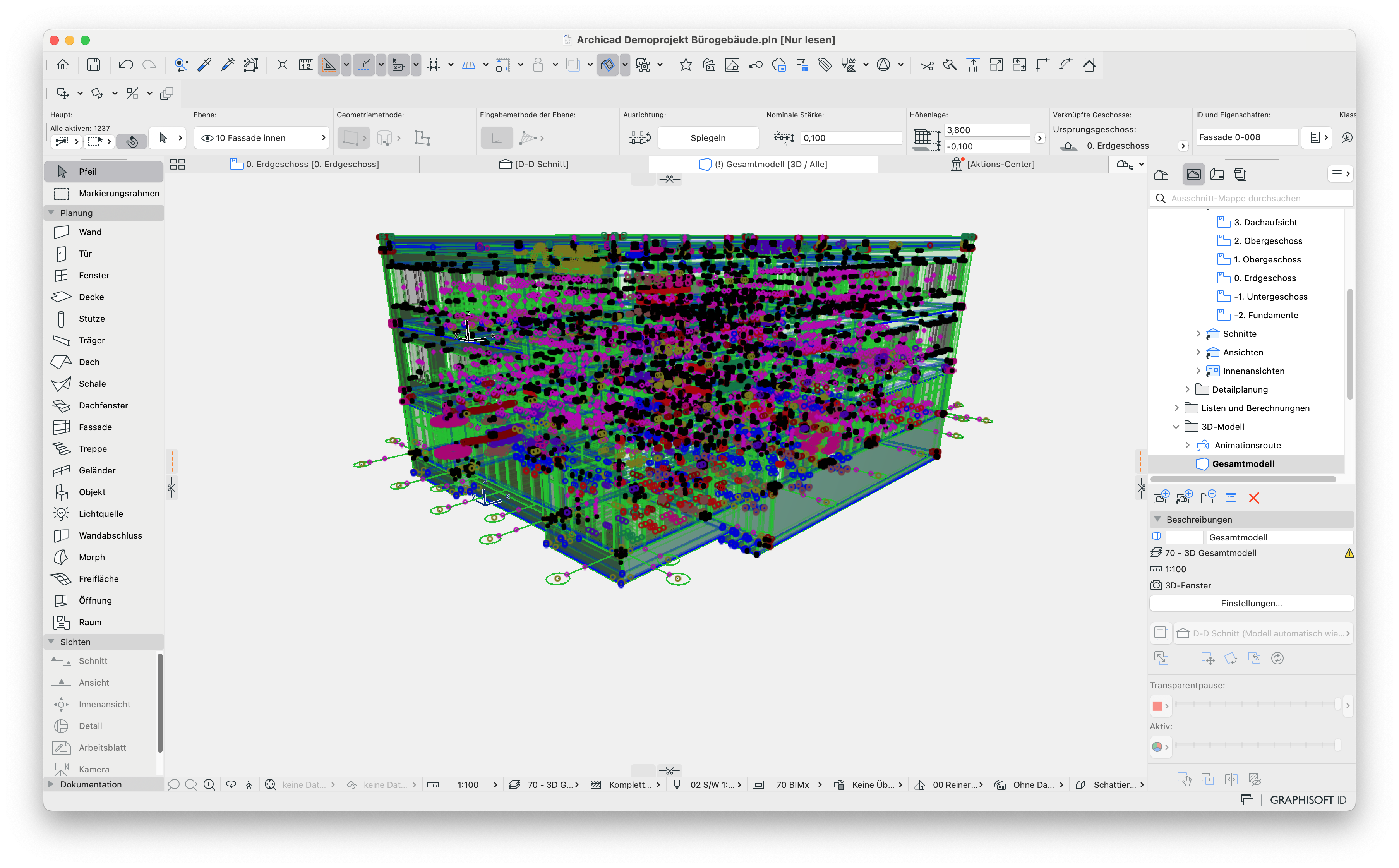Open the 10 Fassade innen layer dropdown

click(x=262, y=138)
